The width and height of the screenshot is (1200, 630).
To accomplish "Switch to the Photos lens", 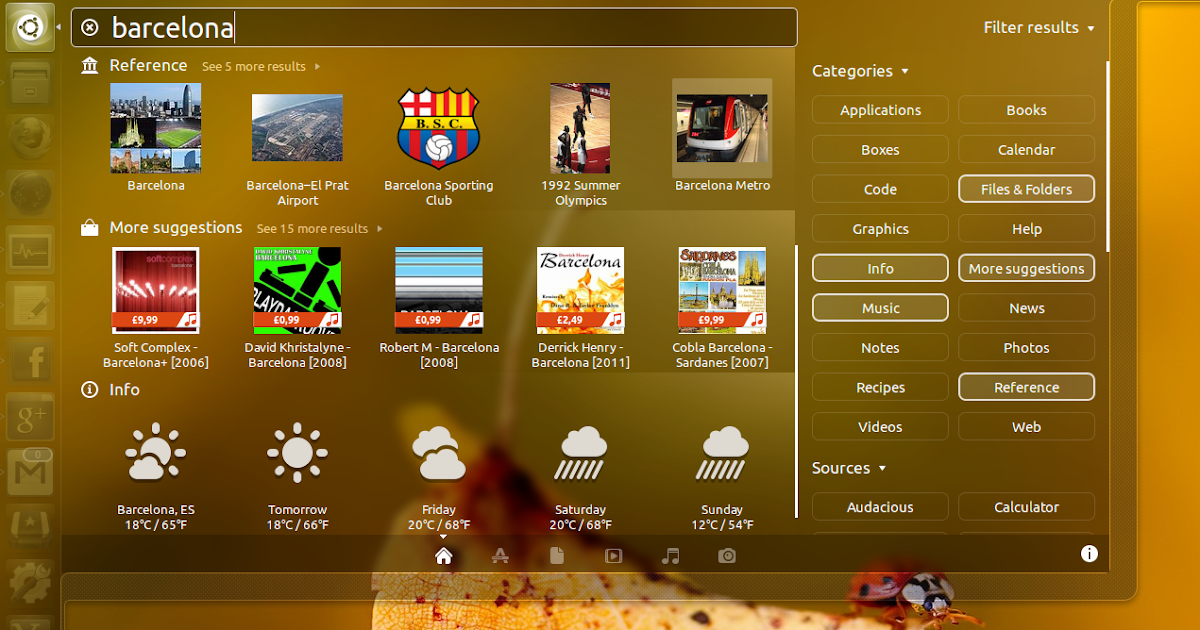I will (x=727, y=554).
